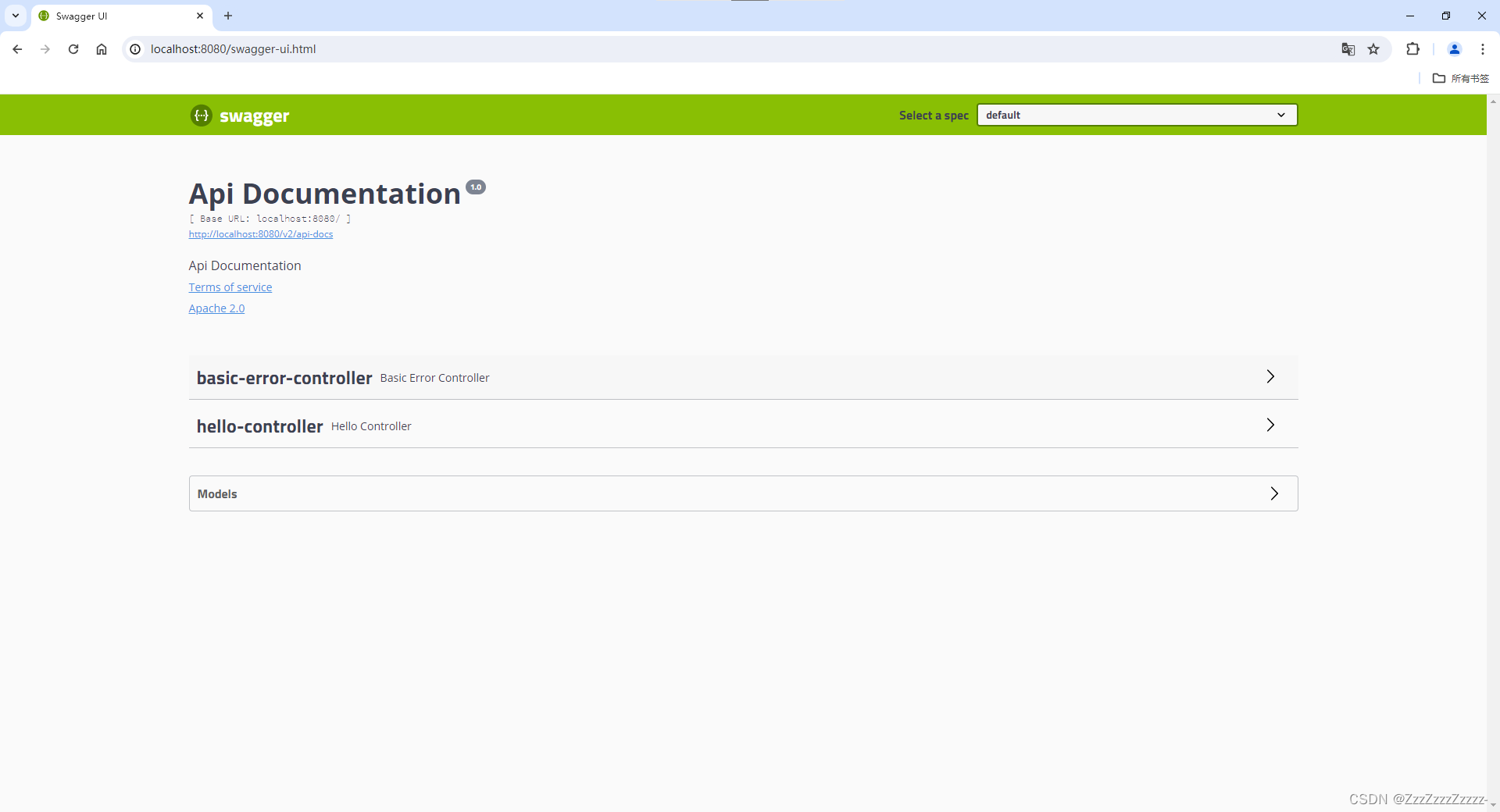Open a new browser tab
1500x812 pixels.
[x=228, y=16]
